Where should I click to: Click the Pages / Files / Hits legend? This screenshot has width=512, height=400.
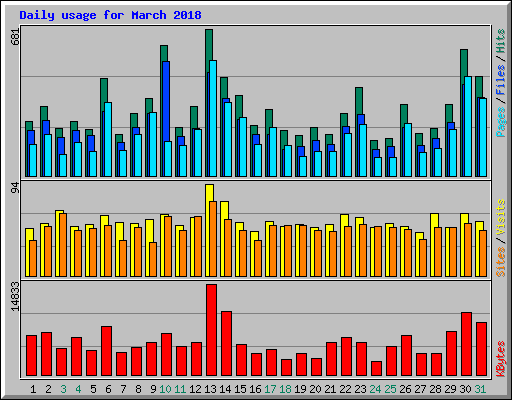click(501, 83)
